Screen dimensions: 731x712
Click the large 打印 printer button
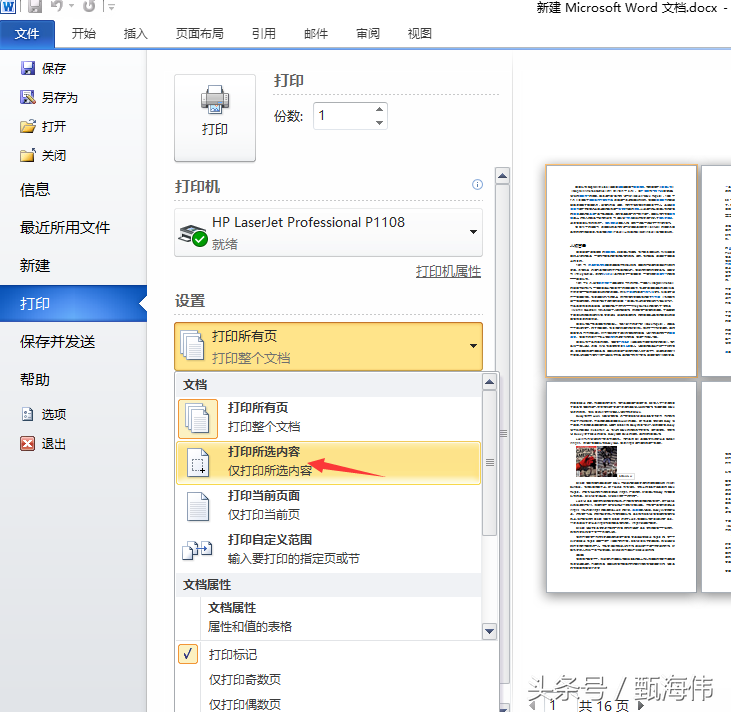(x=215, y=118)
